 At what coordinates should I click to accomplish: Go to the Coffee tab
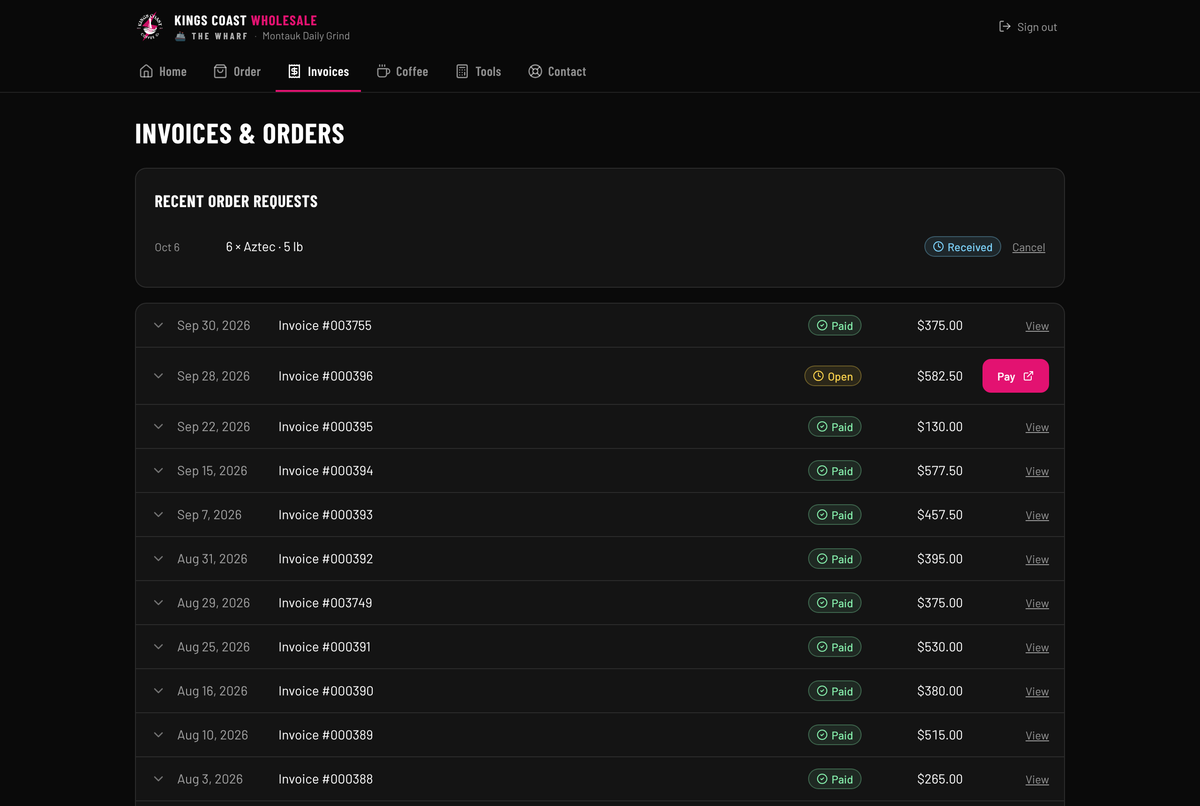click(402, 71)
